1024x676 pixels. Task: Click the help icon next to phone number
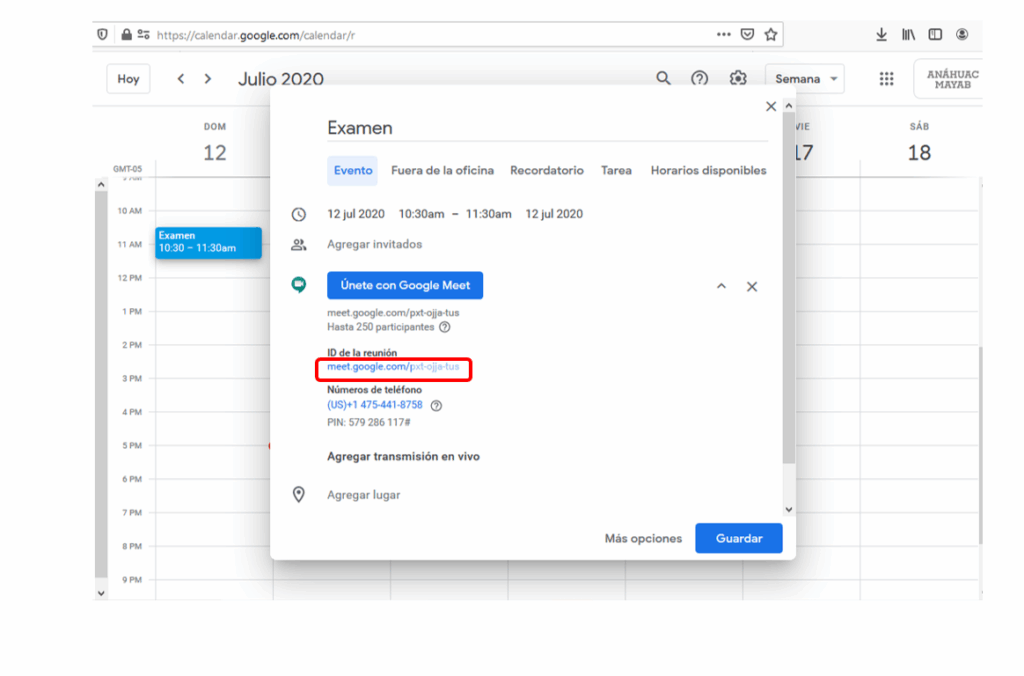pos(436,405)
